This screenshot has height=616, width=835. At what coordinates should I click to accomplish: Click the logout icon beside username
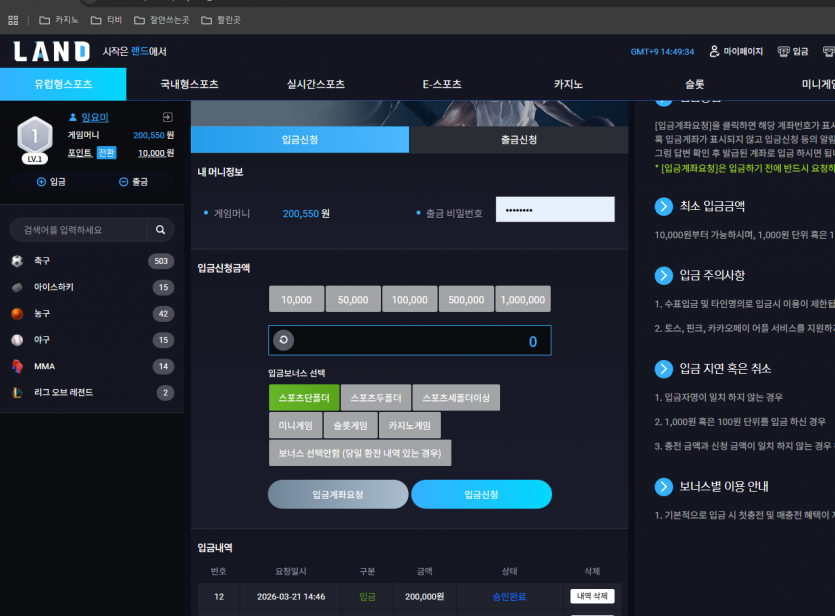tap(167, 117)
